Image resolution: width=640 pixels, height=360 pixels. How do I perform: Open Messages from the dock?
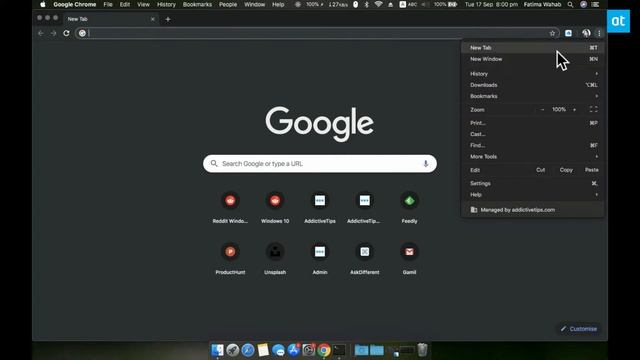tap(278, 350)
